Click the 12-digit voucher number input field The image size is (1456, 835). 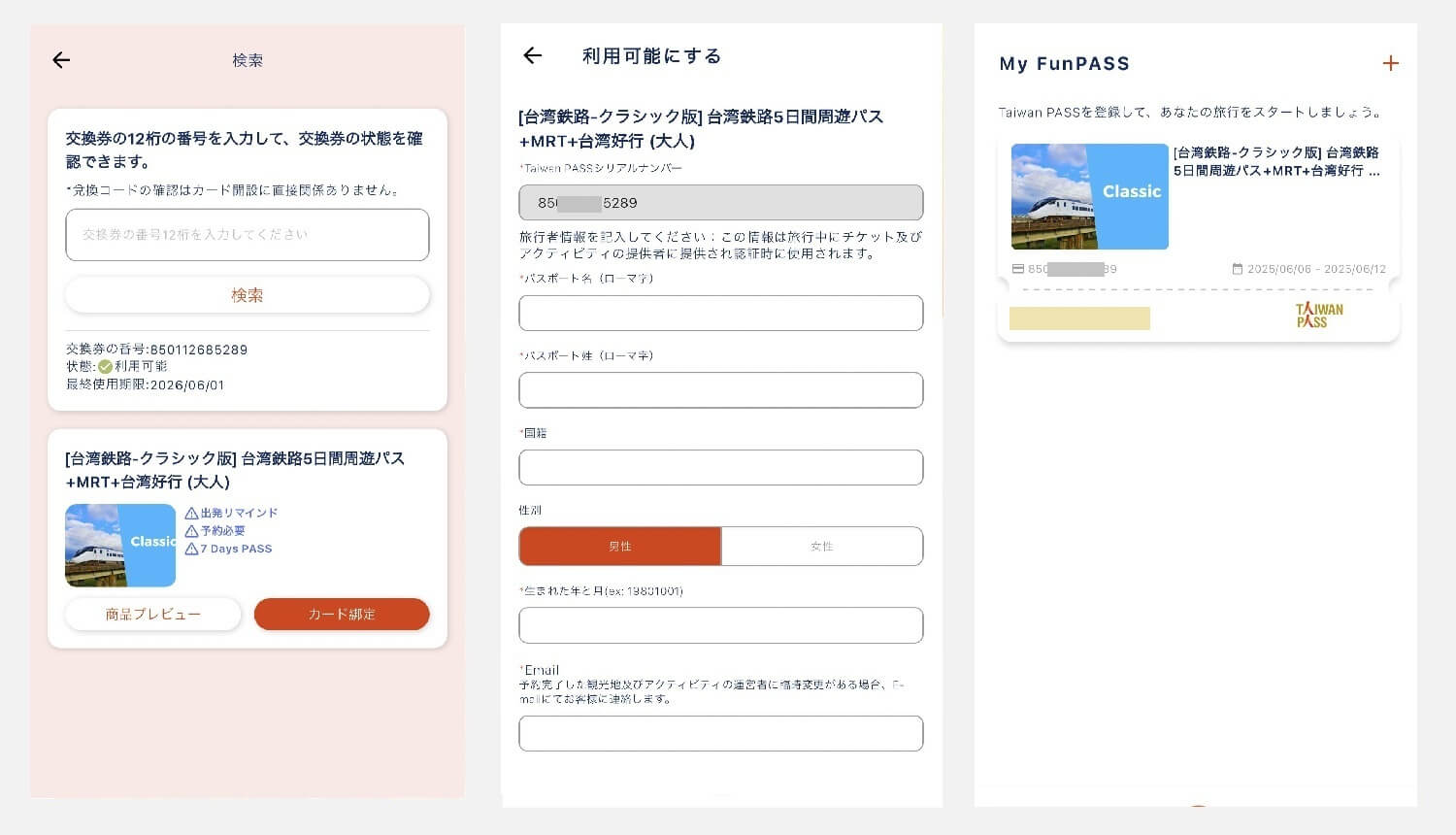point(247,235)
